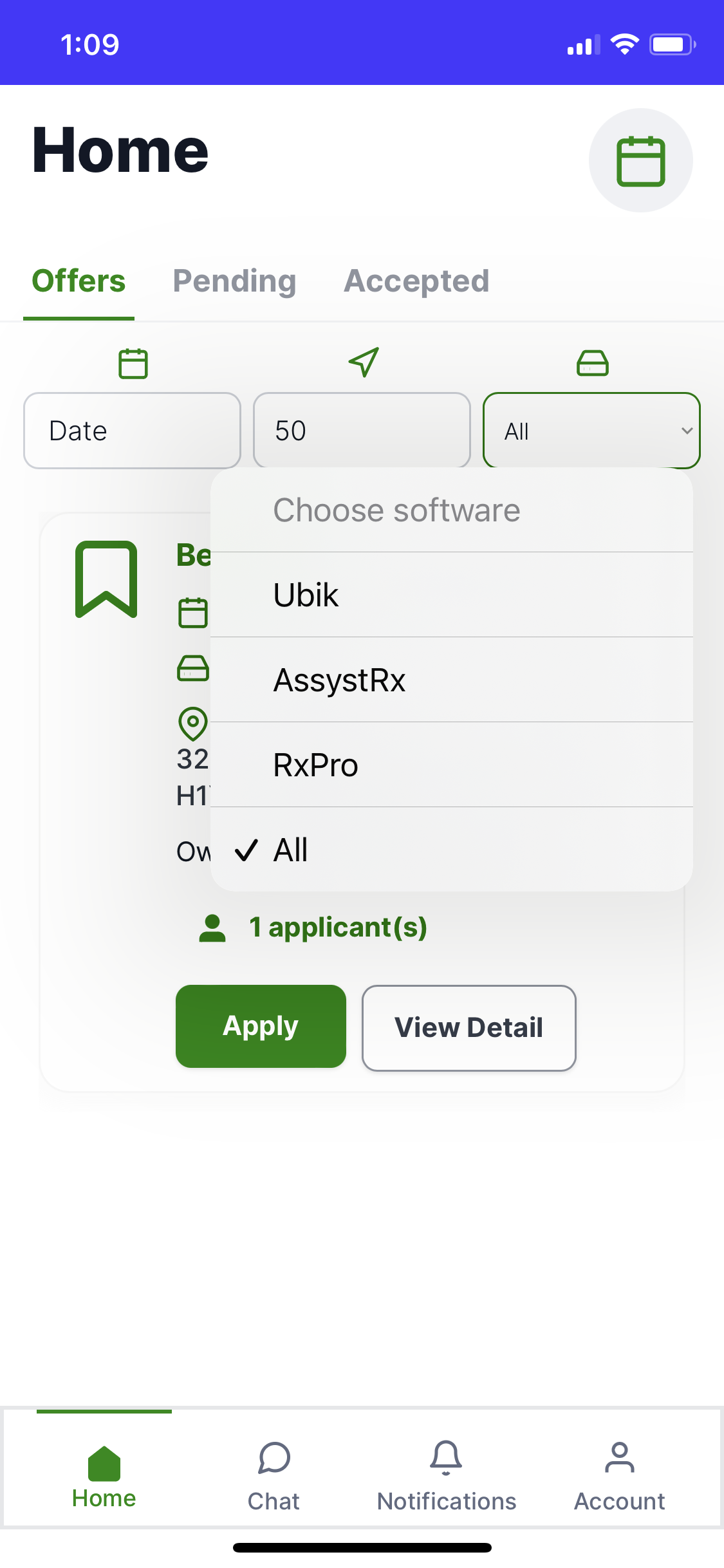Switch to the Pending tab
Screen dimensions: 724x1568
click(234, 281)
